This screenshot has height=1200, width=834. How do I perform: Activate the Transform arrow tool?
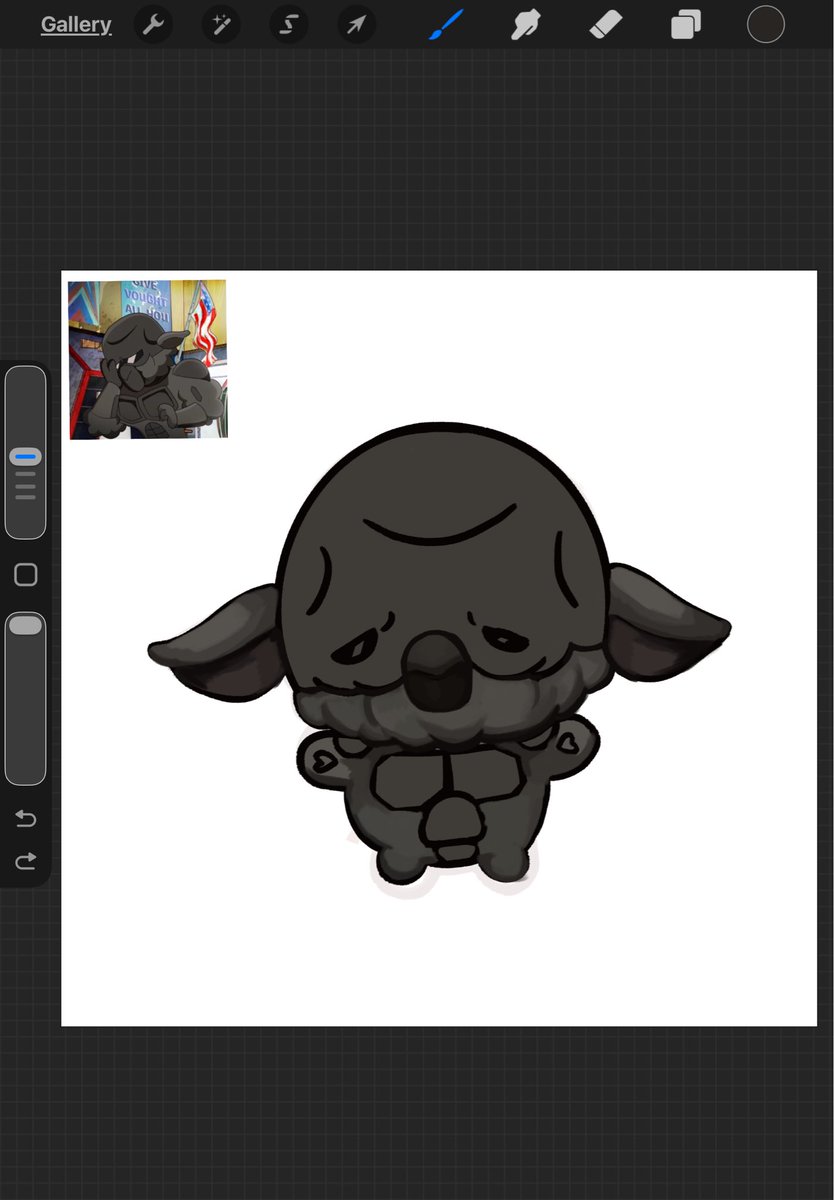(x=357, y=25)
